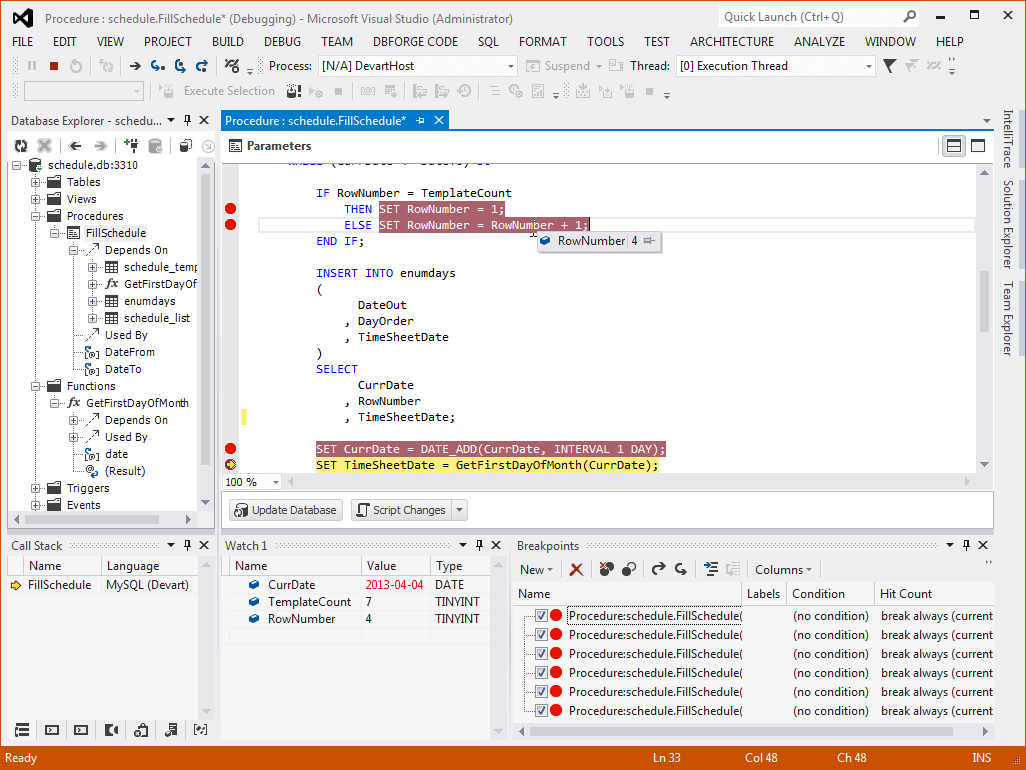Click the Pause debugging icon
The height and width of the screenshot is (770, 1026).
point(32,66)
